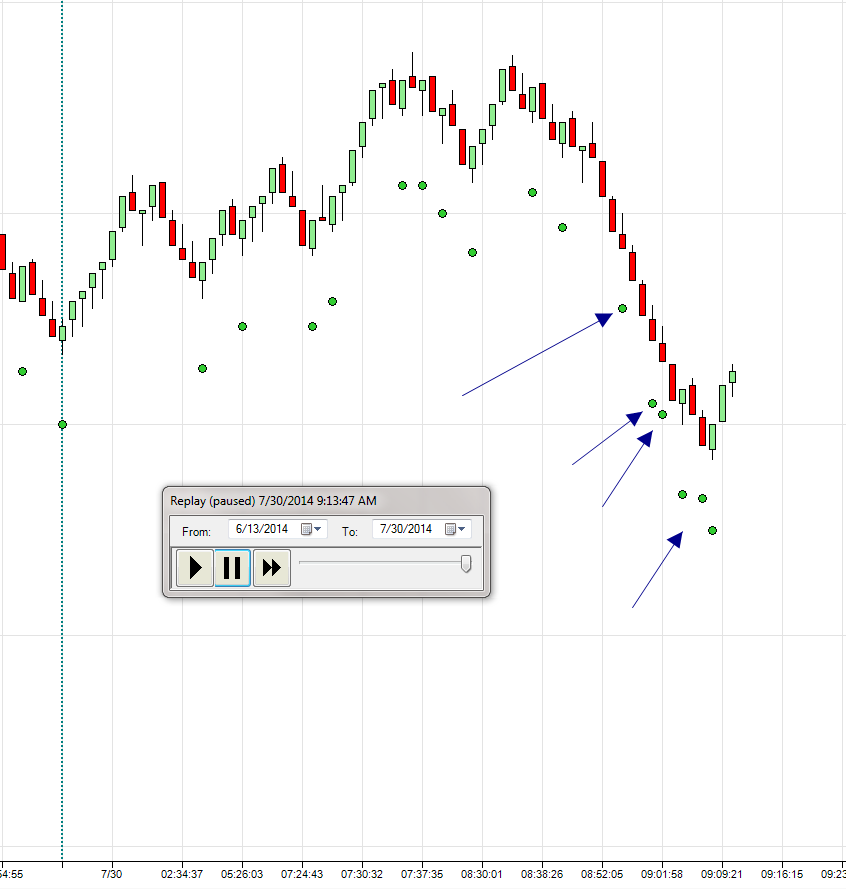
Task: Click the Pause button in the Replay panel
Action: pos(232,568)
